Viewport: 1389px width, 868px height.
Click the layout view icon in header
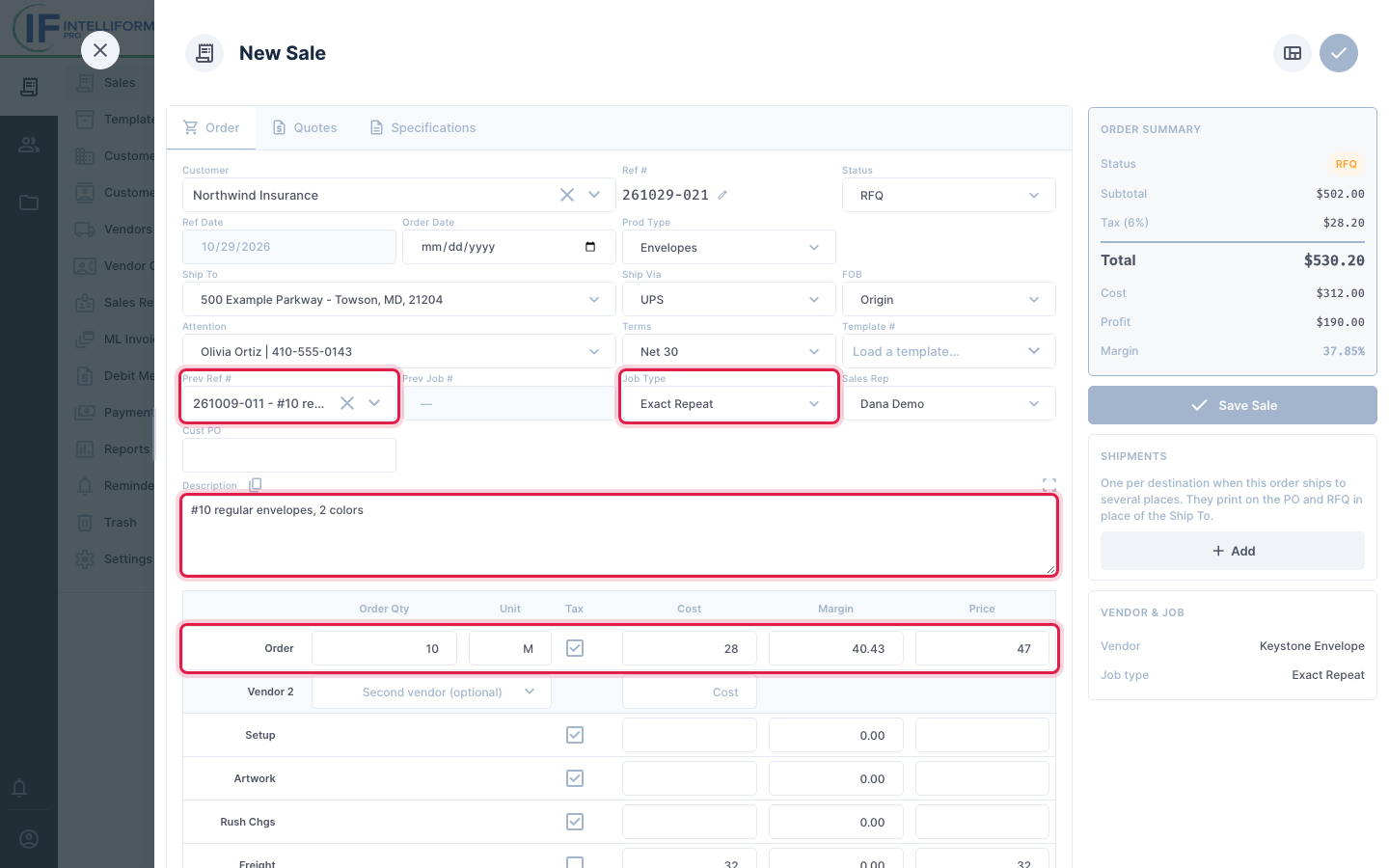[x=1293, y=53]
